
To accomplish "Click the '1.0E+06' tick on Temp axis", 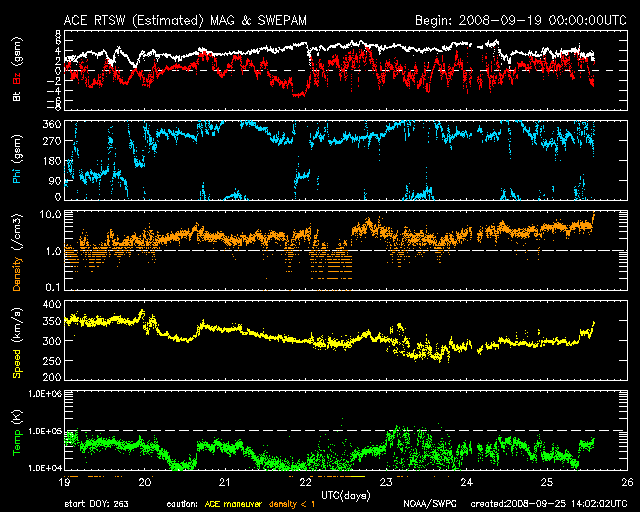I will coord(45,394).
